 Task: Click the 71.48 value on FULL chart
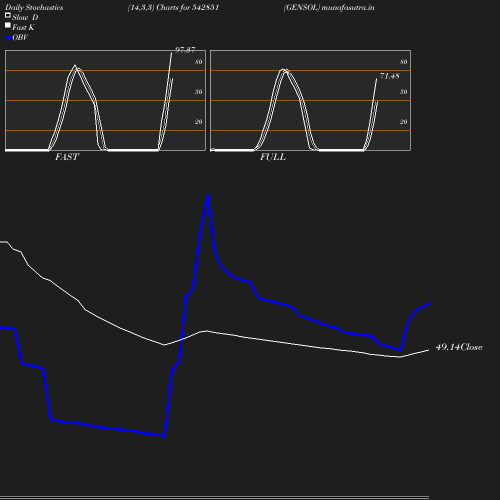[x=390, y=76]
